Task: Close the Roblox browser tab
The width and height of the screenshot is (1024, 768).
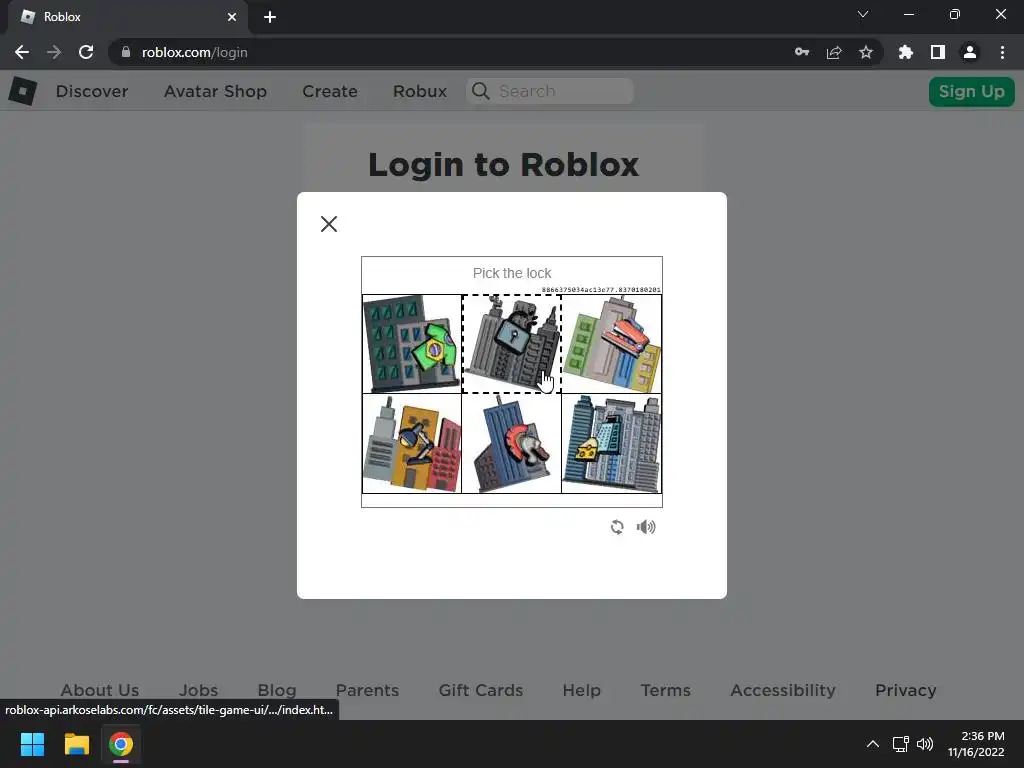Action: point(232,17)
